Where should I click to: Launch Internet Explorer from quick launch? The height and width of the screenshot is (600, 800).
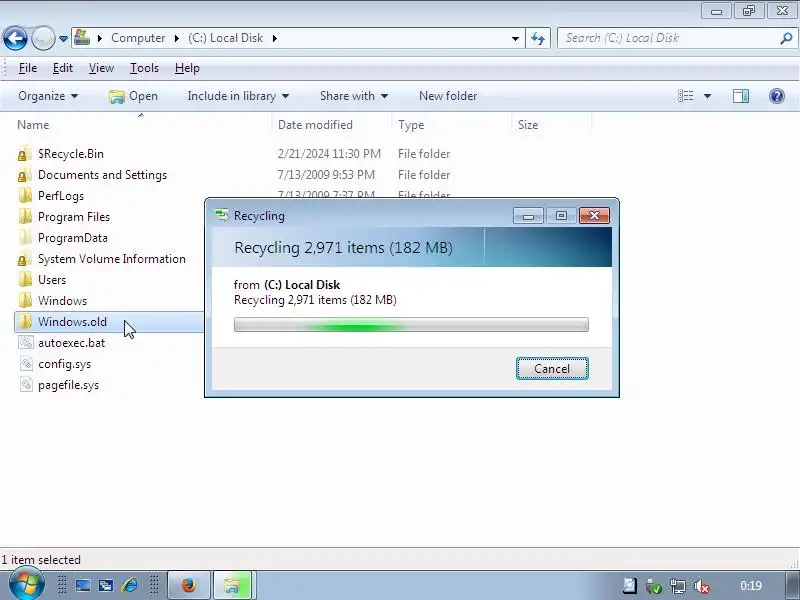pyautogui.click(x=130, y=585)
